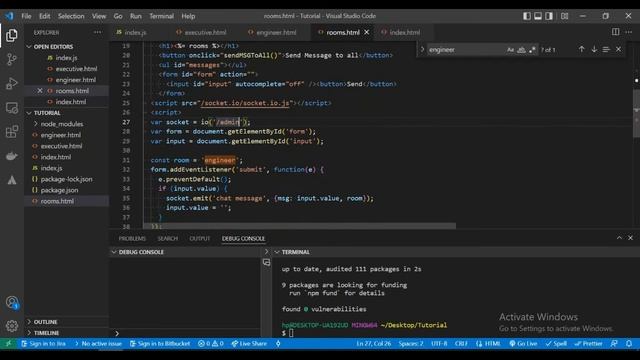Open the Output panel tab
The height and width of the screenshot is (360, 640).
point(200,238)
